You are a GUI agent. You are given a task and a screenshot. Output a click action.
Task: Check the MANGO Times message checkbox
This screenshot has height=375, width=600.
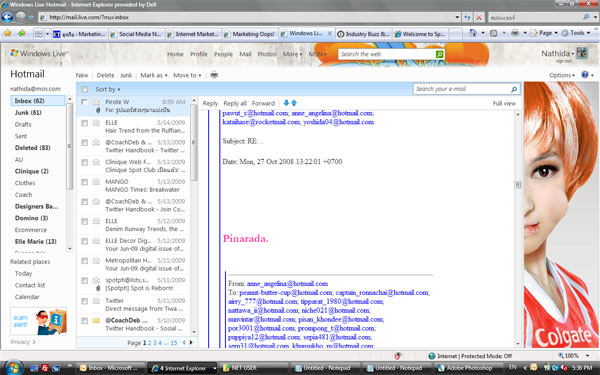[x=84, y=182]
